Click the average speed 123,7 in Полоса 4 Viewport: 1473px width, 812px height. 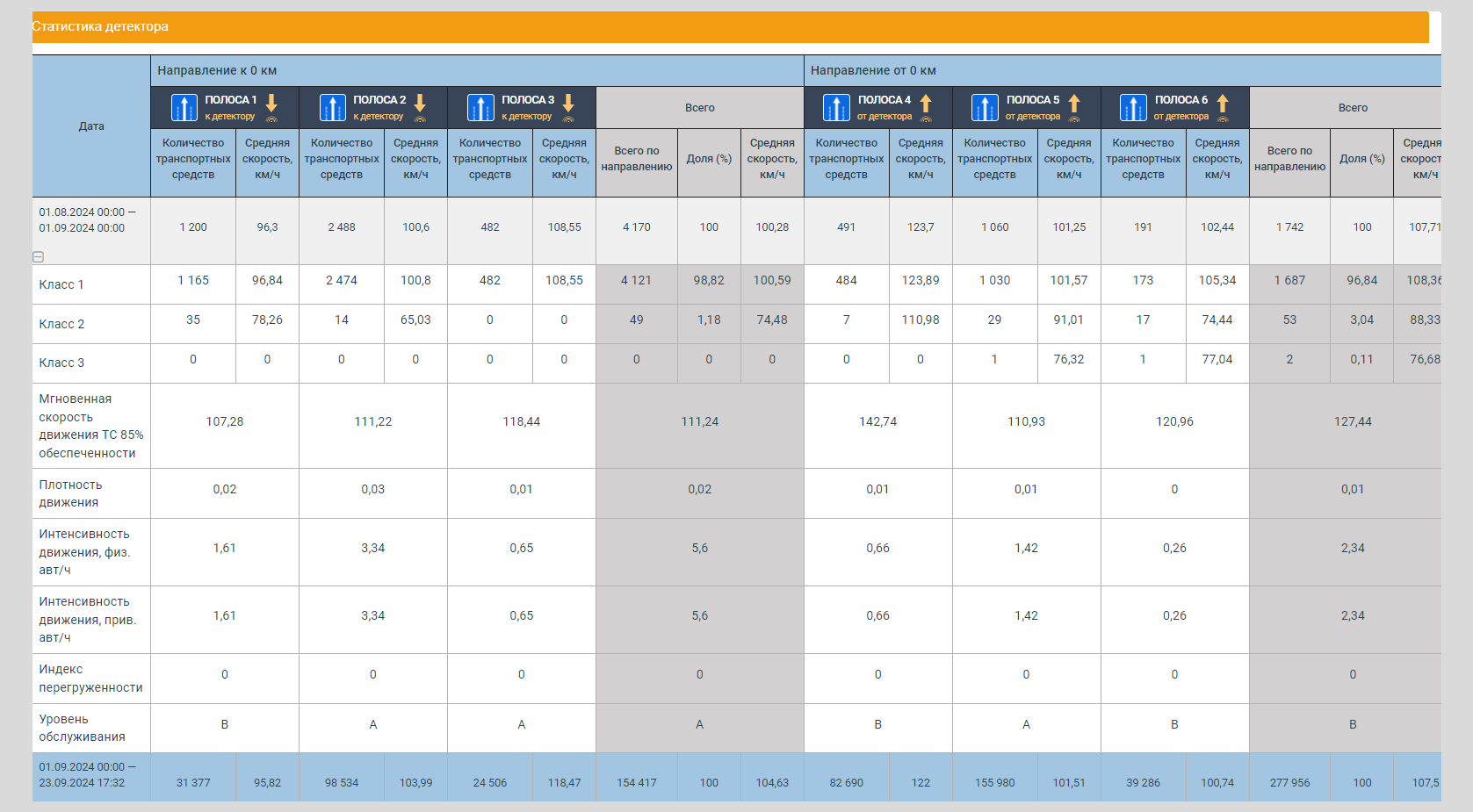[x=921, y=227]
